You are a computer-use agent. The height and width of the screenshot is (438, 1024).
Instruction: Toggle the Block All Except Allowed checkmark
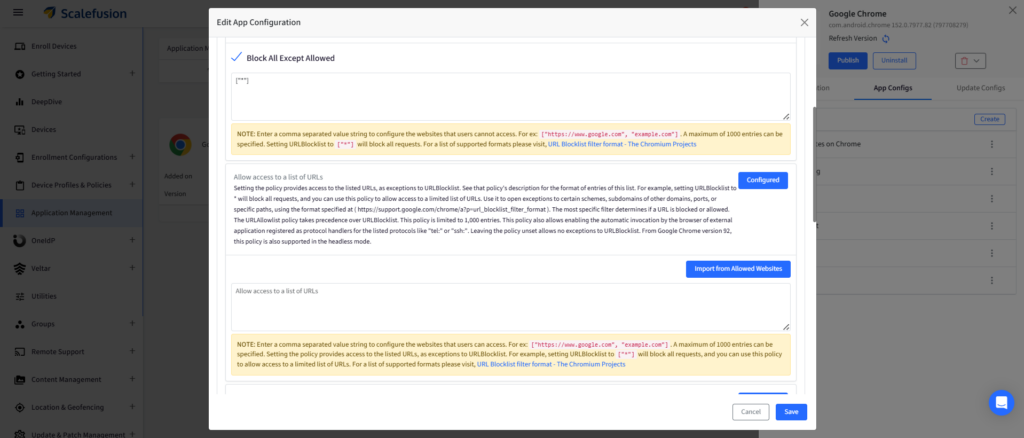coord(236,57)
